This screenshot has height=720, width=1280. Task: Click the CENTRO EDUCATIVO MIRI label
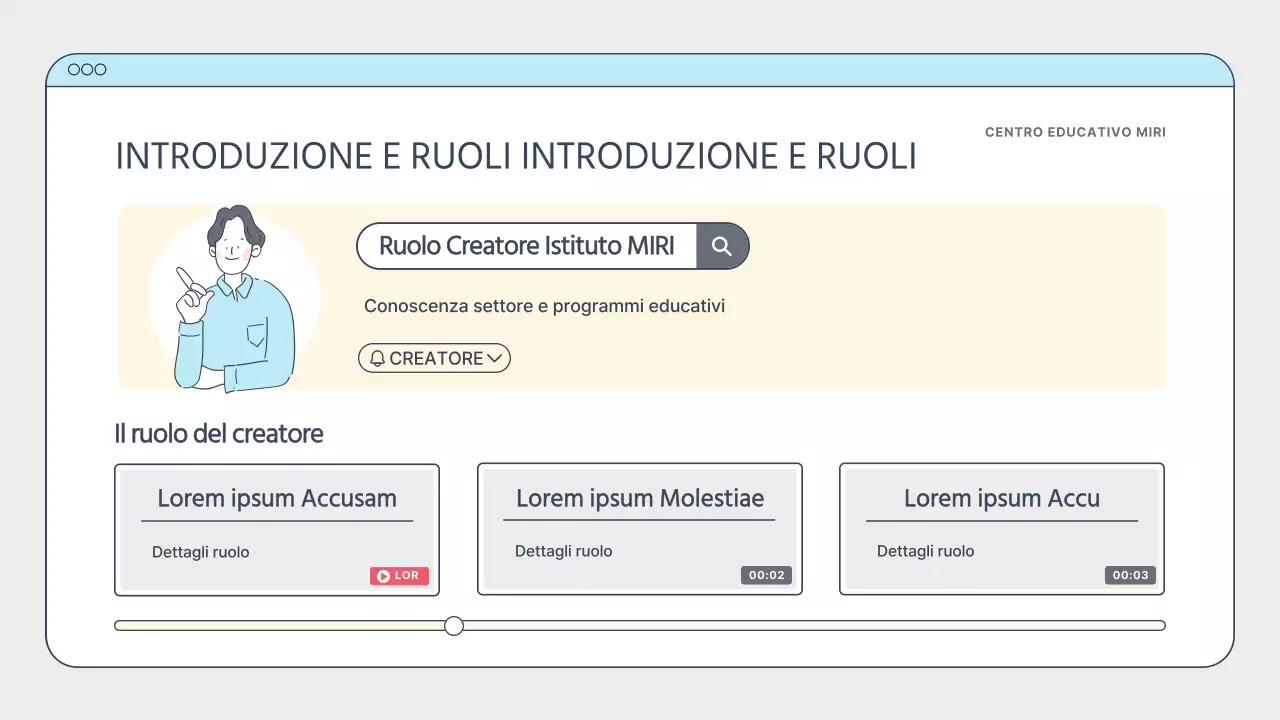pos(1075,131)
